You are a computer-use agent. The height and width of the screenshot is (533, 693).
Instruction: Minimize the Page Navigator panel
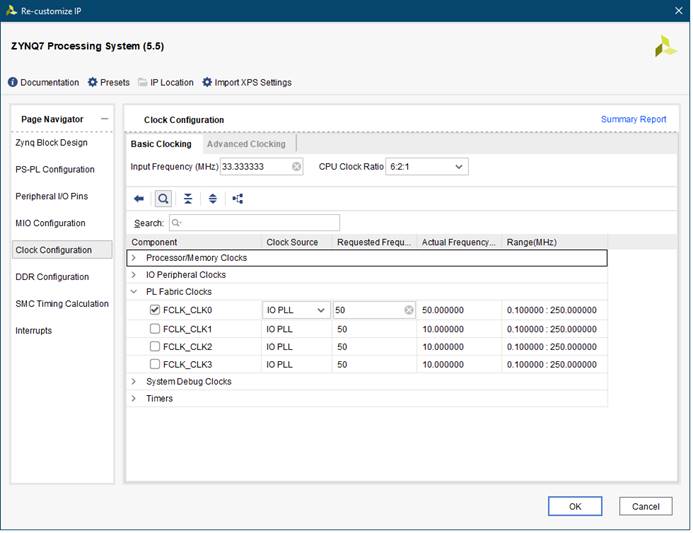coord(105,119)
